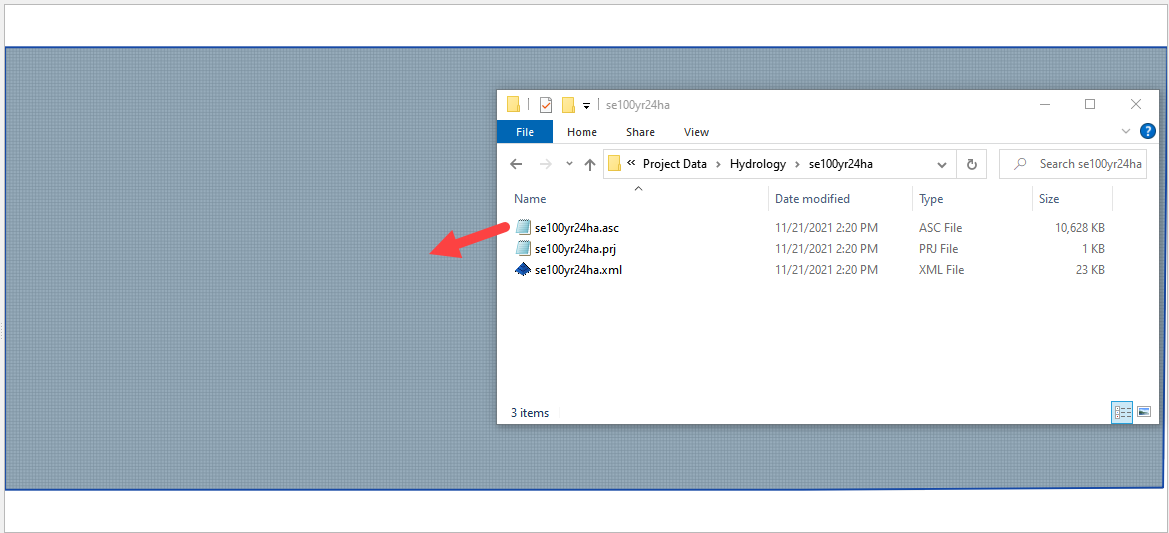
Task: Switch to the View ribbon tab
Action: pyautogui.click(x=696, y=132)
